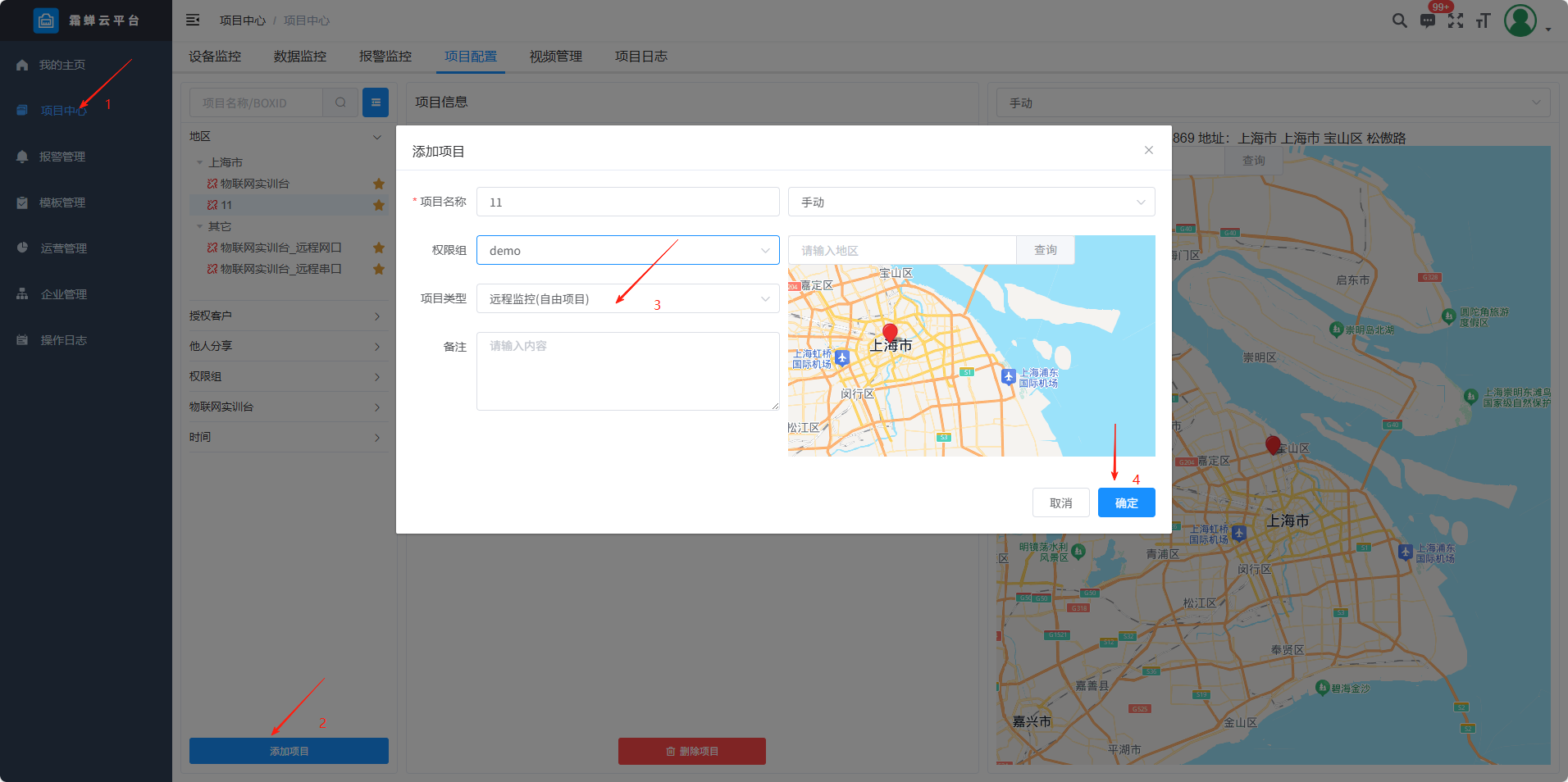Viewport: 1568px width, 782px height.
Task: Open the messages notification icon
Action: [1428, 20]
